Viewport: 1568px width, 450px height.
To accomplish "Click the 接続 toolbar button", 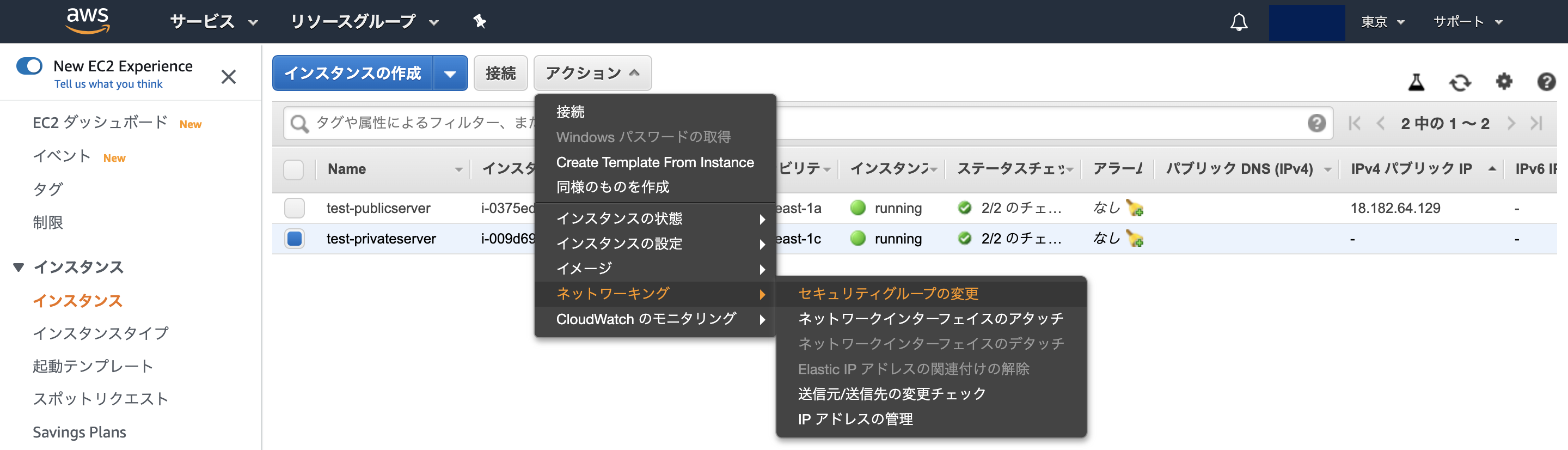I will pyautogui.click(x=500, y=74).
